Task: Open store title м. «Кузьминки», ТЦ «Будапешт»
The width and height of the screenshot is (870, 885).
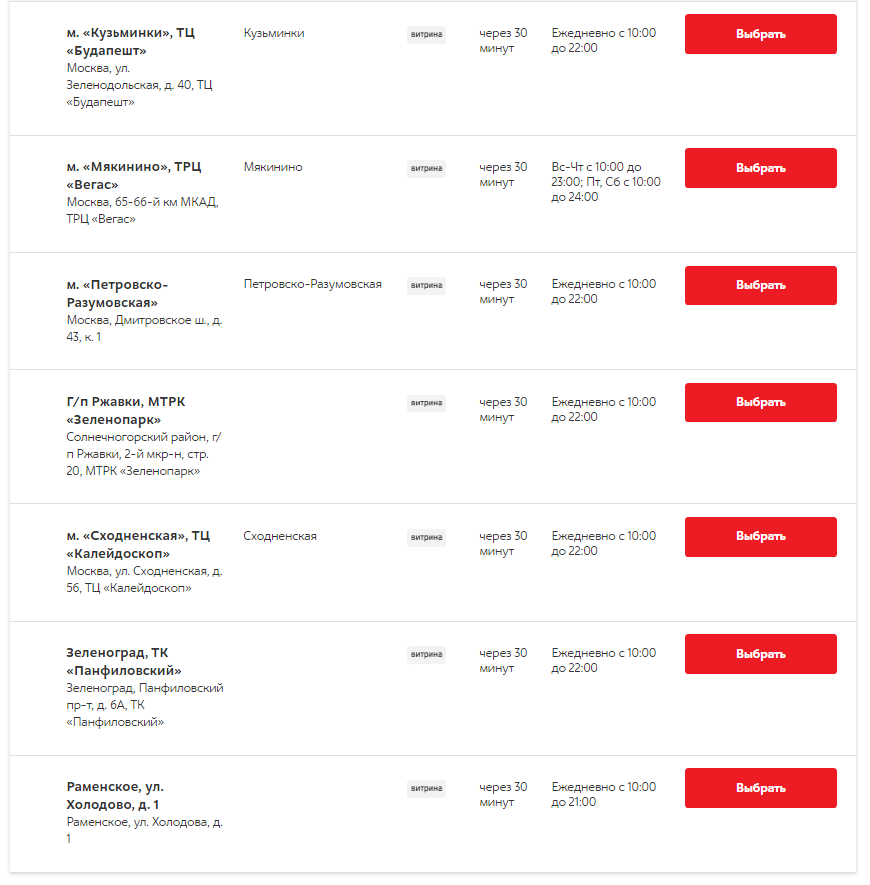Action: tap(131, 42)
